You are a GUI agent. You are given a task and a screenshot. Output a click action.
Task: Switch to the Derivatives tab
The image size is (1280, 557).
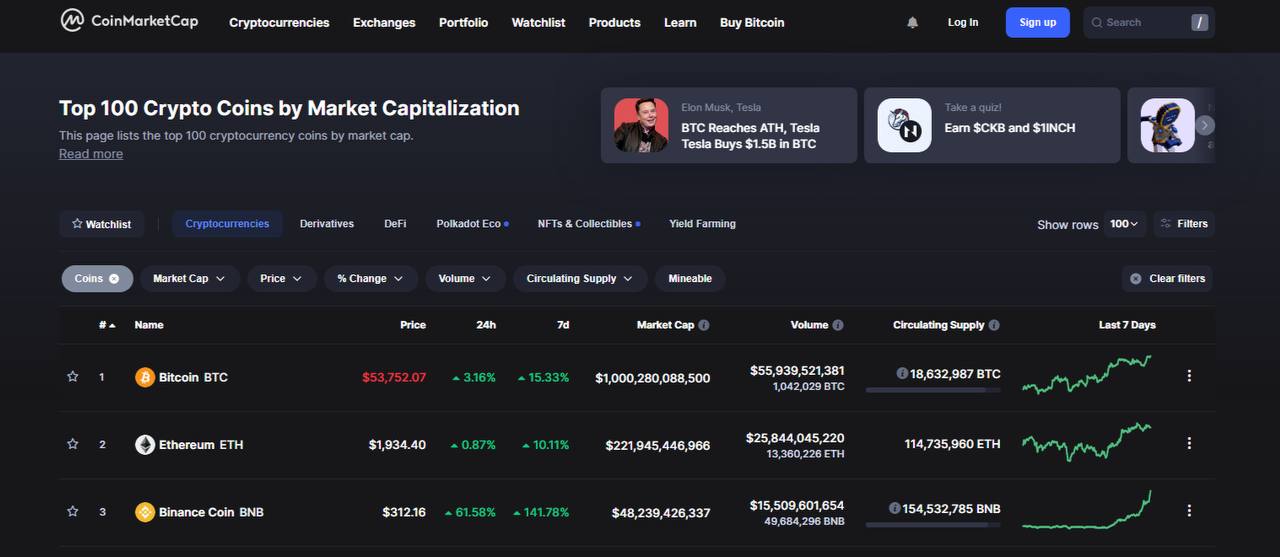[x=327, y=224]
